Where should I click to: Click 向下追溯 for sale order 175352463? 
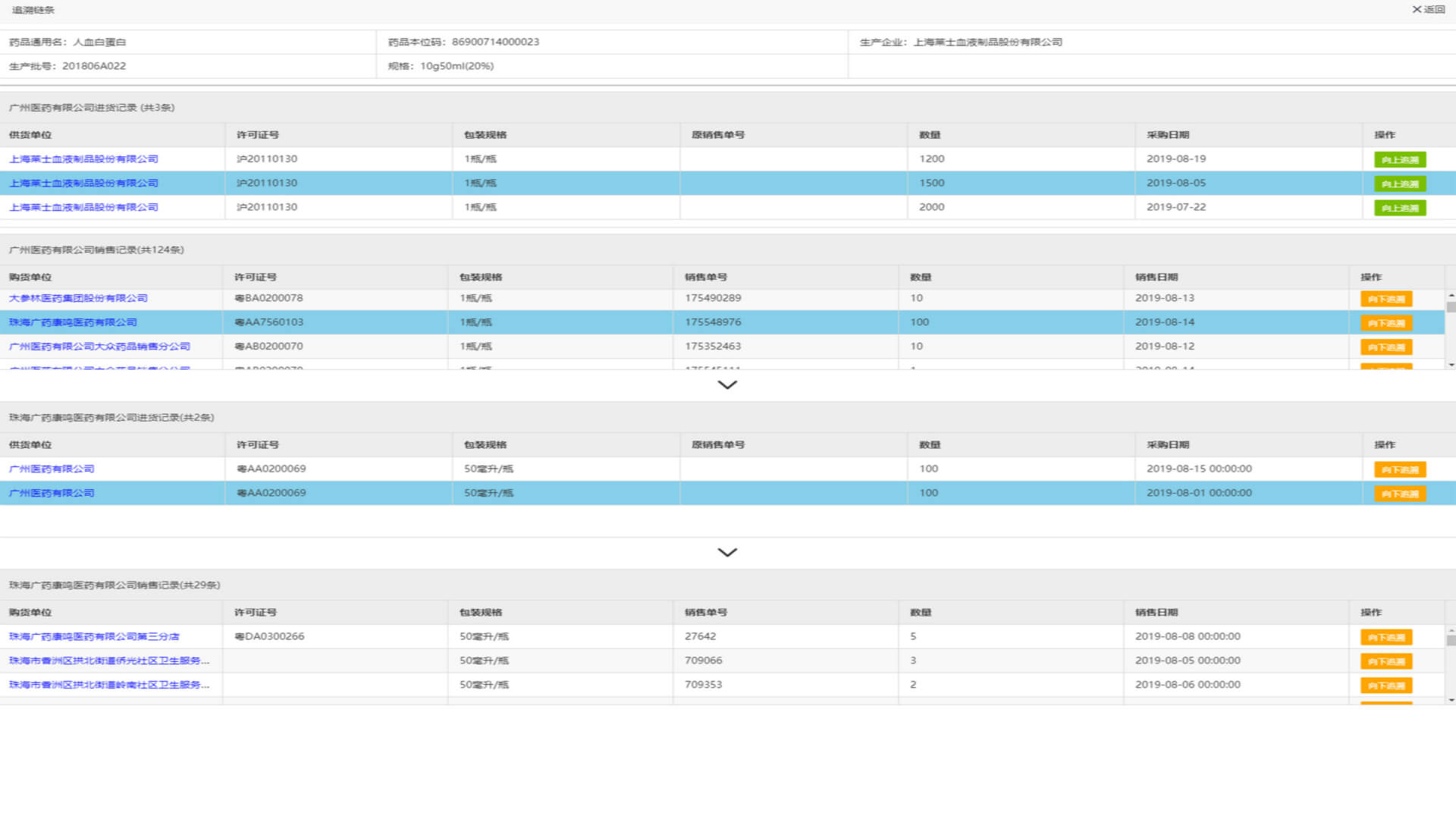[x=1386, y=347]
